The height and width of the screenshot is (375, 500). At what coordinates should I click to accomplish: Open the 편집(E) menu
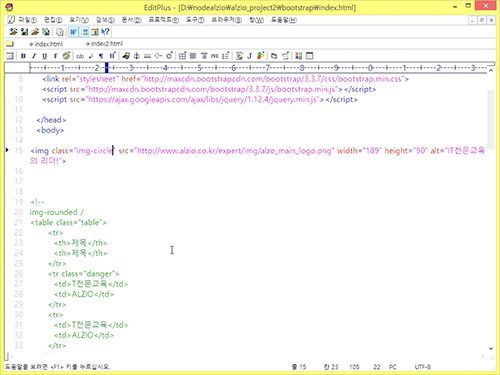(x=53, y=20)
